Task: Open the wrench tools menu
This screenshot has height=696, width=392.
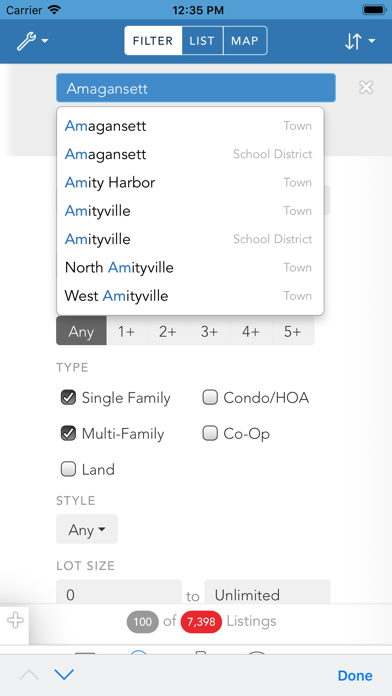Action: click(x=32, y=41)
